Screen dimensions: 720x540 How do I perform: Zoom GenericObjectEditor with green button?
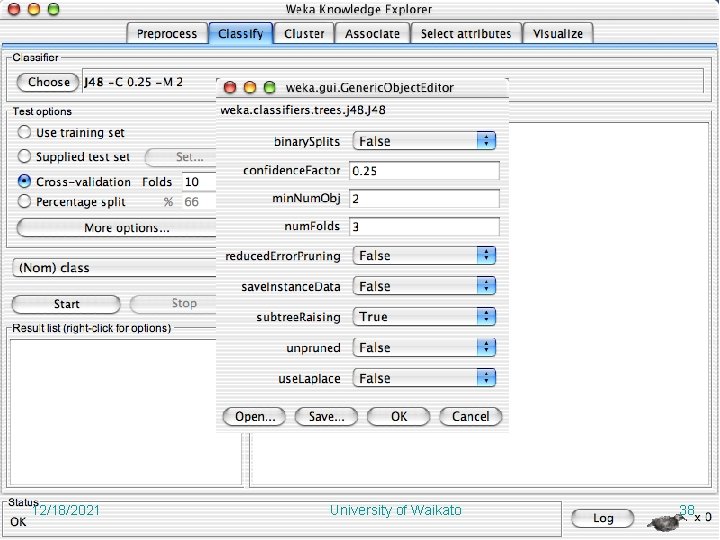point(270,87)
